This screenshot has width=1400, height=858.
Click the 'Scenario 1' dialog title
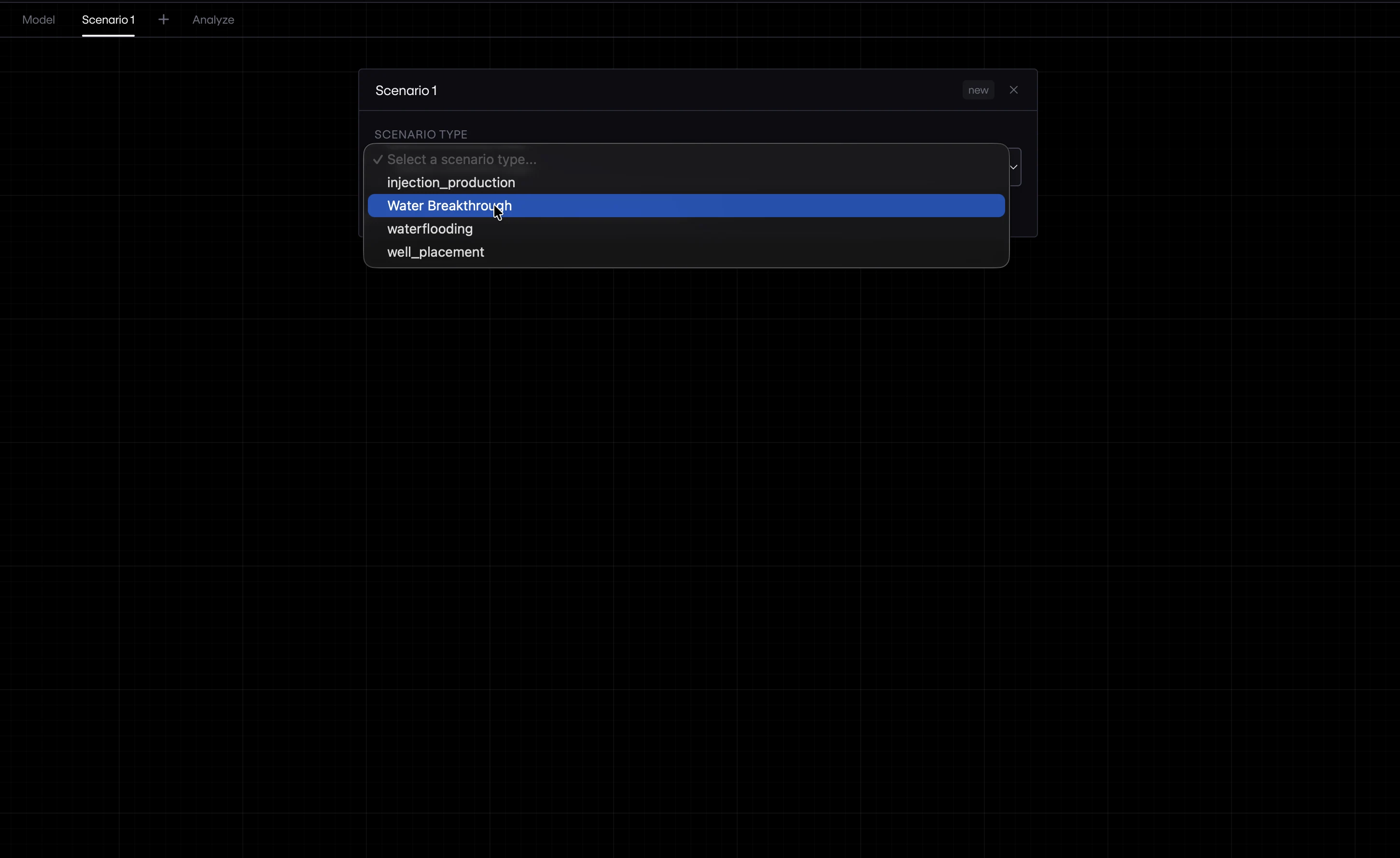[x=406, y=90]
